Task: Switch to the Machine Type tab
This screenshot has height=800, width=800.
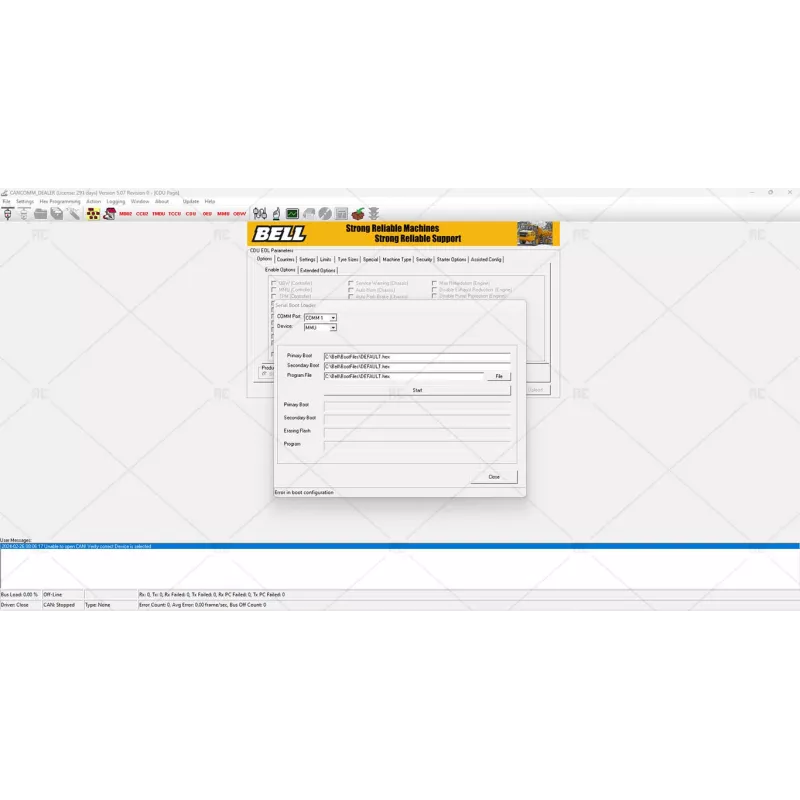Action: point(397,258)
